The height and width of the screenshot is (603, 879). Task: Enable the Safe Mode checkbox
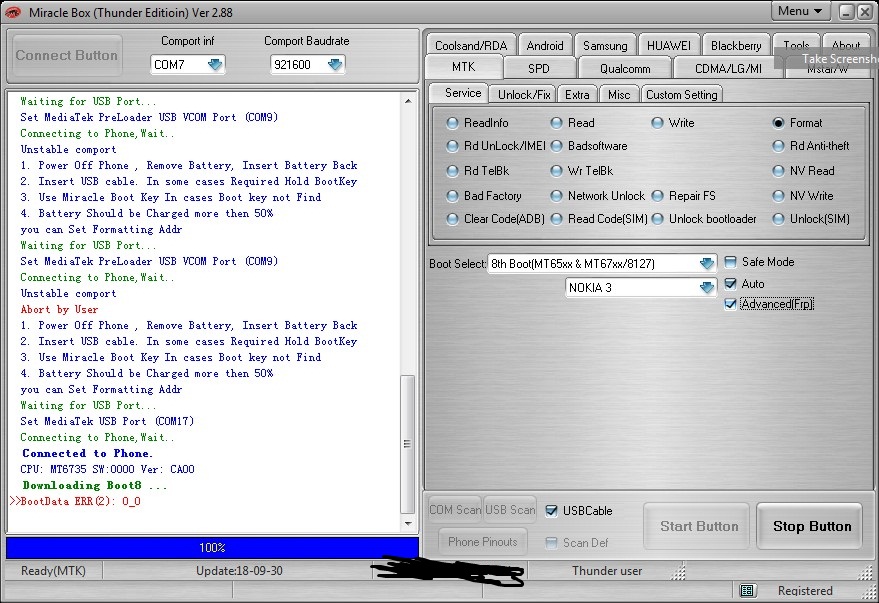[730, 262]
